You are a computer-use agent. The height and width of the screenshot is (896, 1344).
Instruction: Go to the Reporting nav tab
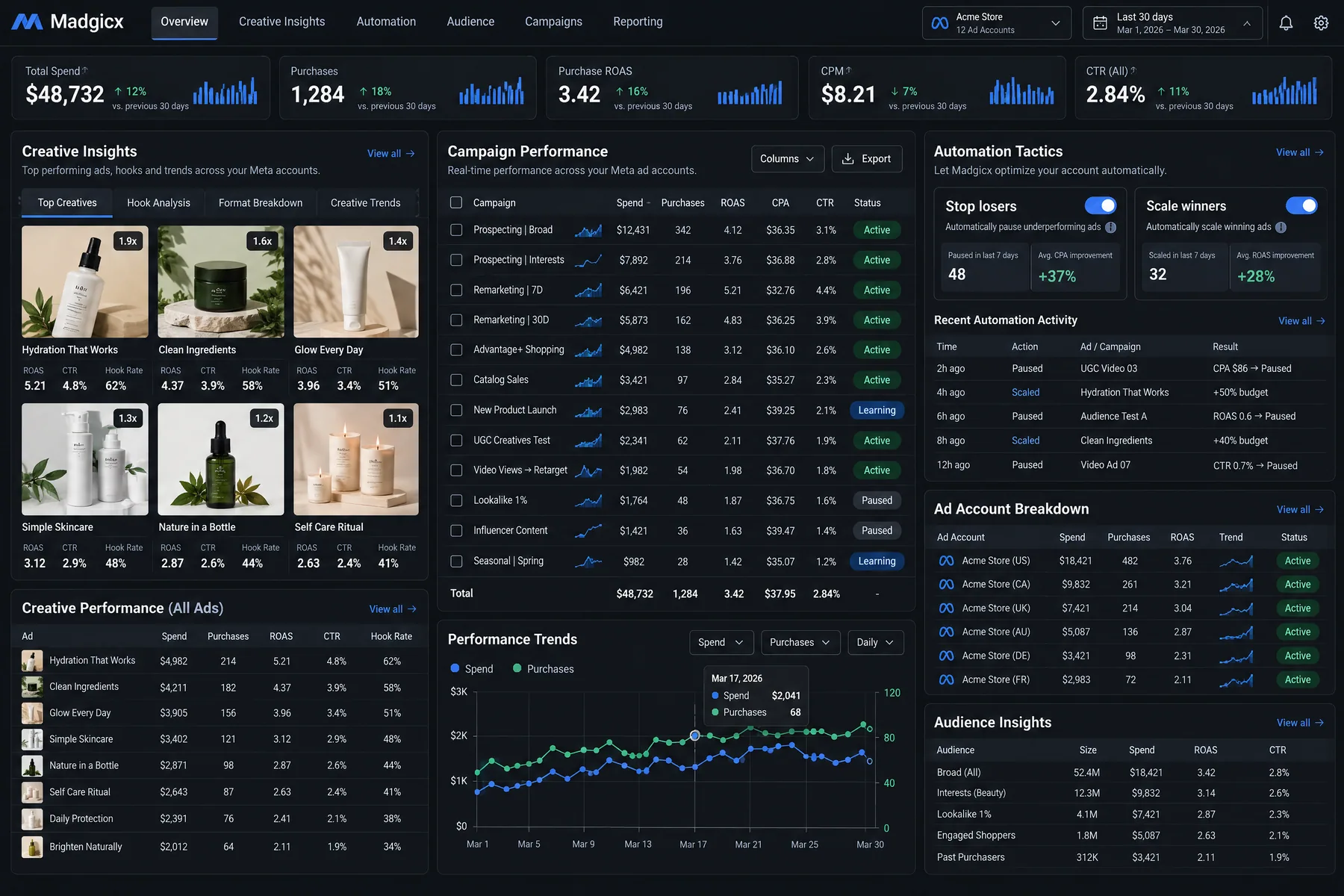tap(638, 22)
